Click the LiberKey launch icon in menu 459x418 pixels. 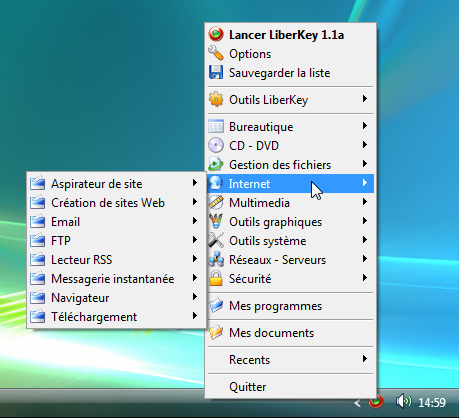click(216, 34)
